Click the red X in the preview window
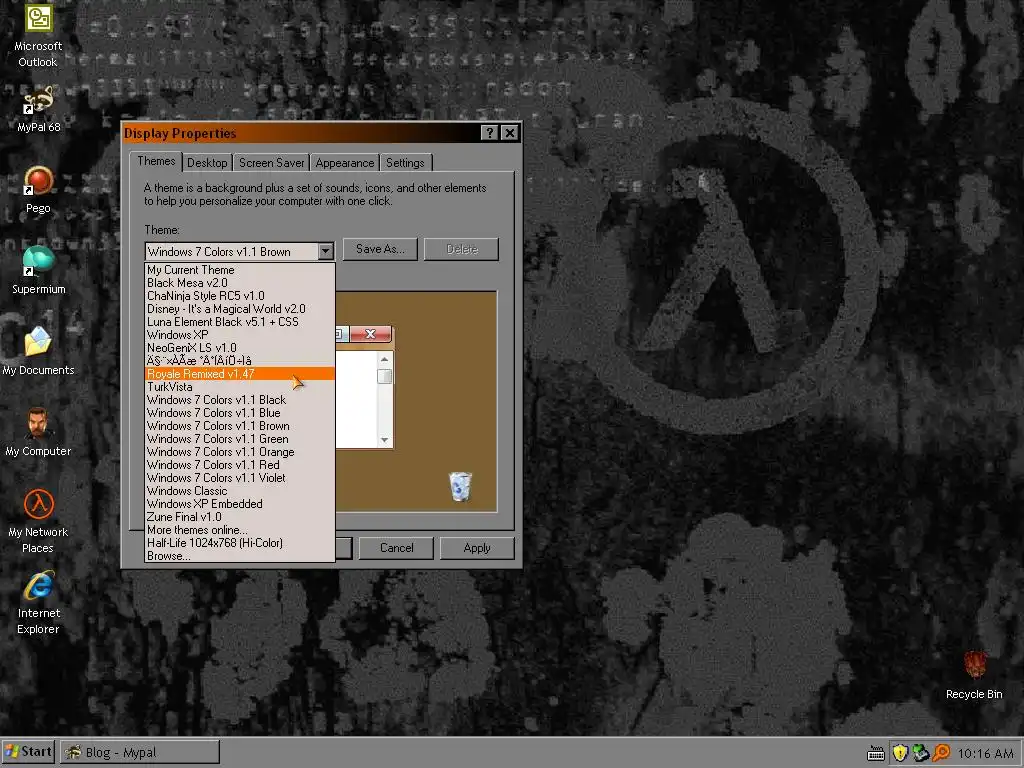1024x768 pixels. (x=370, y=334)
